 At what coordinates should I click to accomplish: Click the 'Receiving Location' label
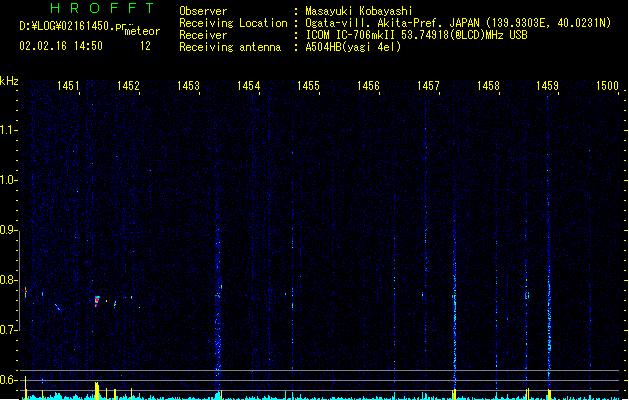pyautogui.click(x=233, y=23)
